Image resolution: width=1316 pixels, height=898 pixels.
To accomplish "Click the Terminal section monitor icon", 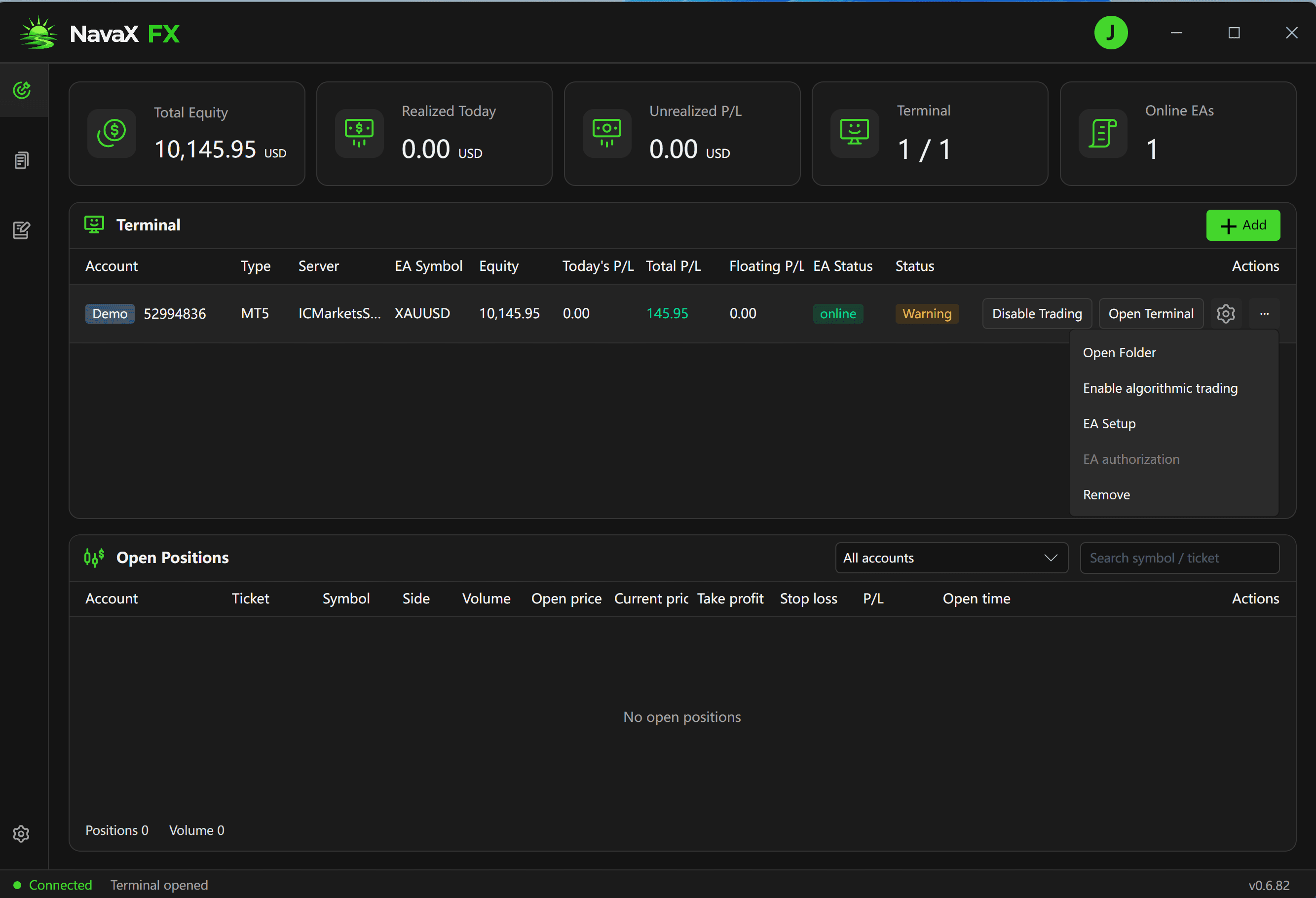I will pos(94,225).
